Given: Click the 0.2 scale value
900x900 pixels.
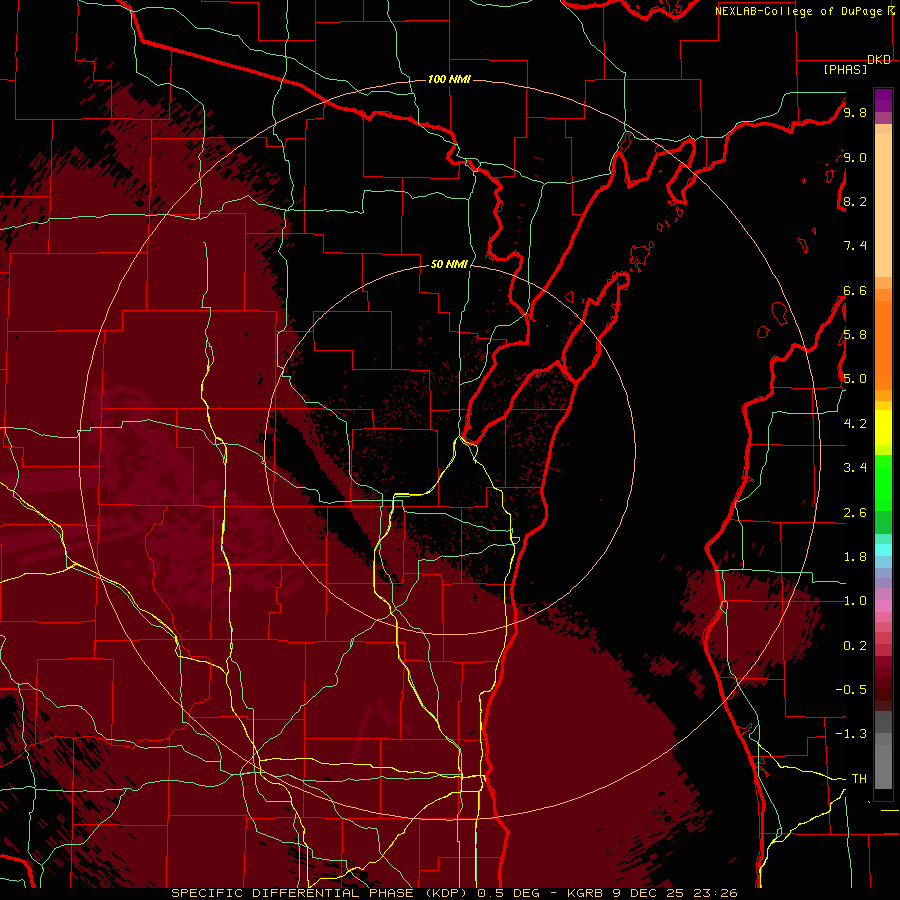Looking at the screenshot, I should coord(855,646).
